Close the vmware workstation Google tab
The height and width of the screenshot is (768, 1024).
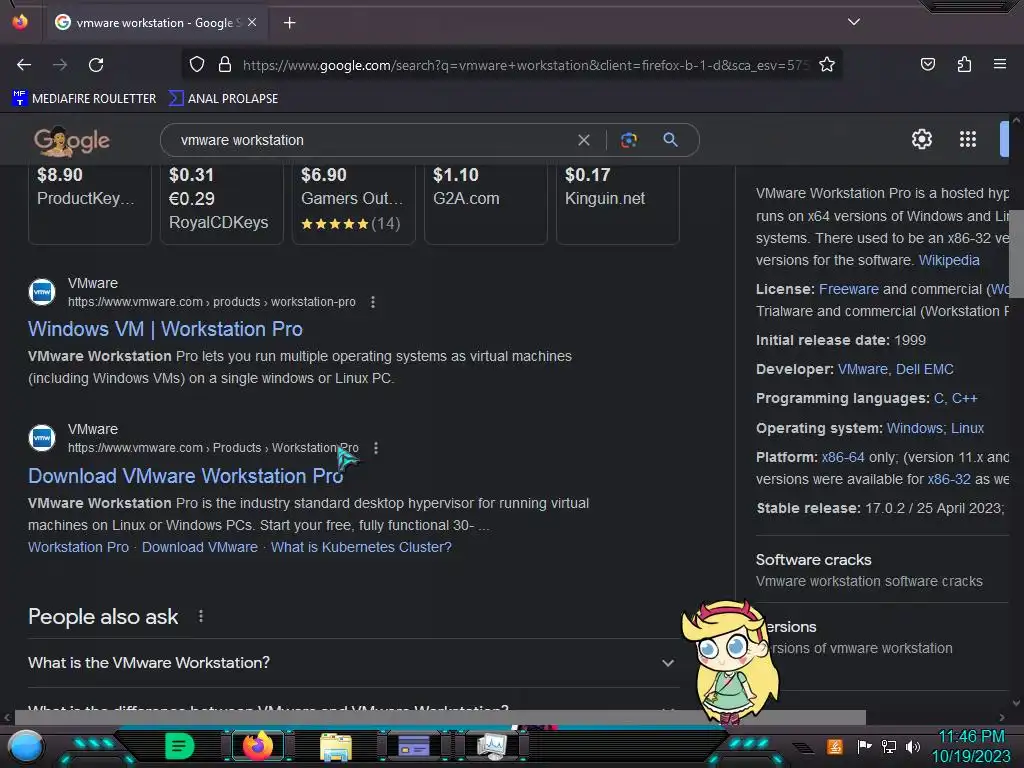pyautogui.click(x=252, y=22)
